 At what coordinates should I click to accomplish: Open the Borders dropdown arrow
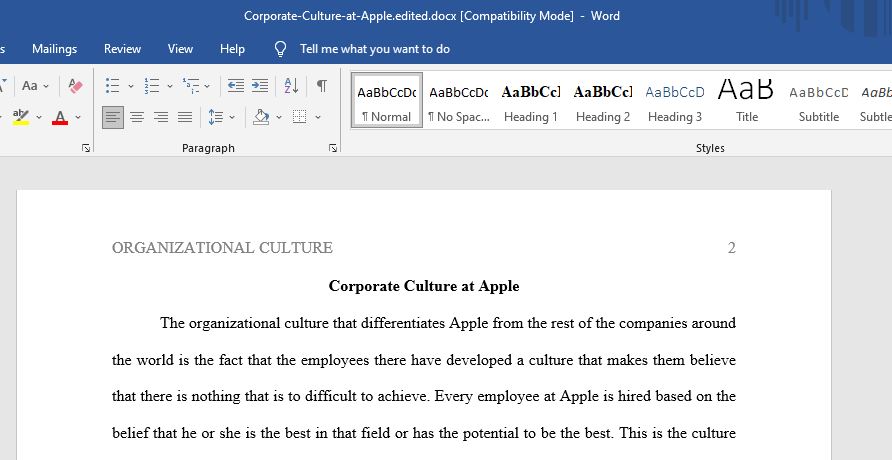tap(317, 118)
